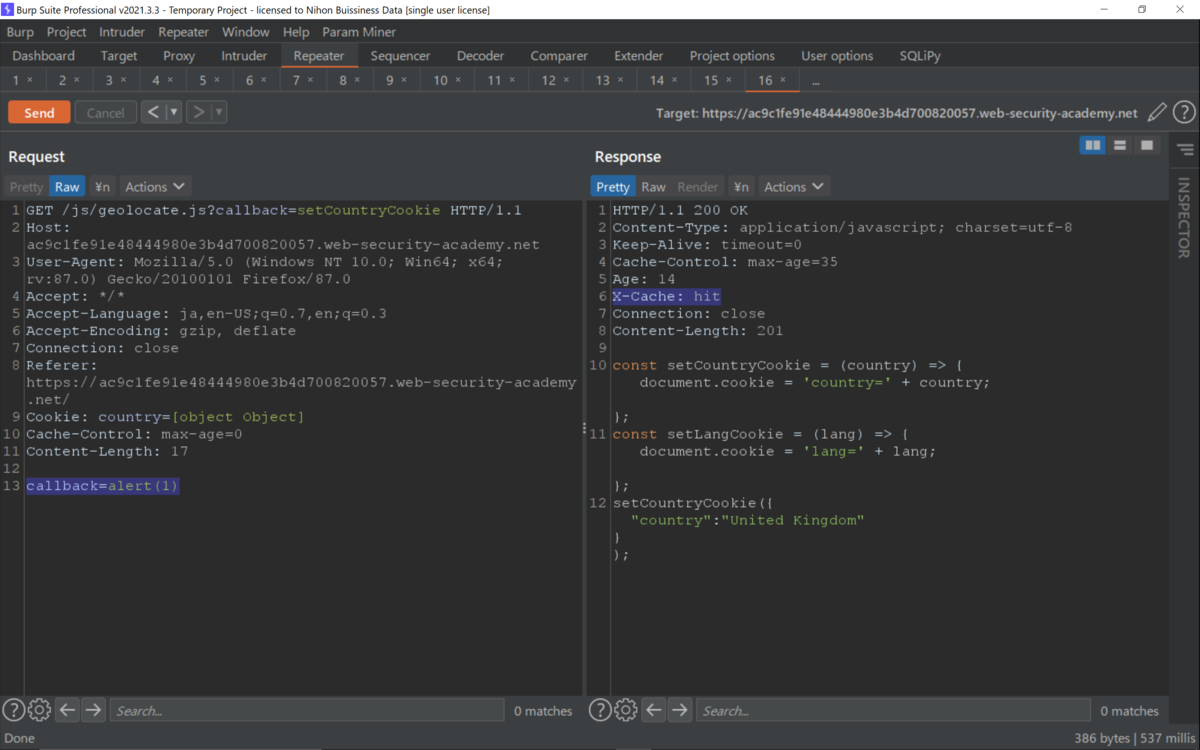Open the SQLiPy tab

click(x=920, y=56)
